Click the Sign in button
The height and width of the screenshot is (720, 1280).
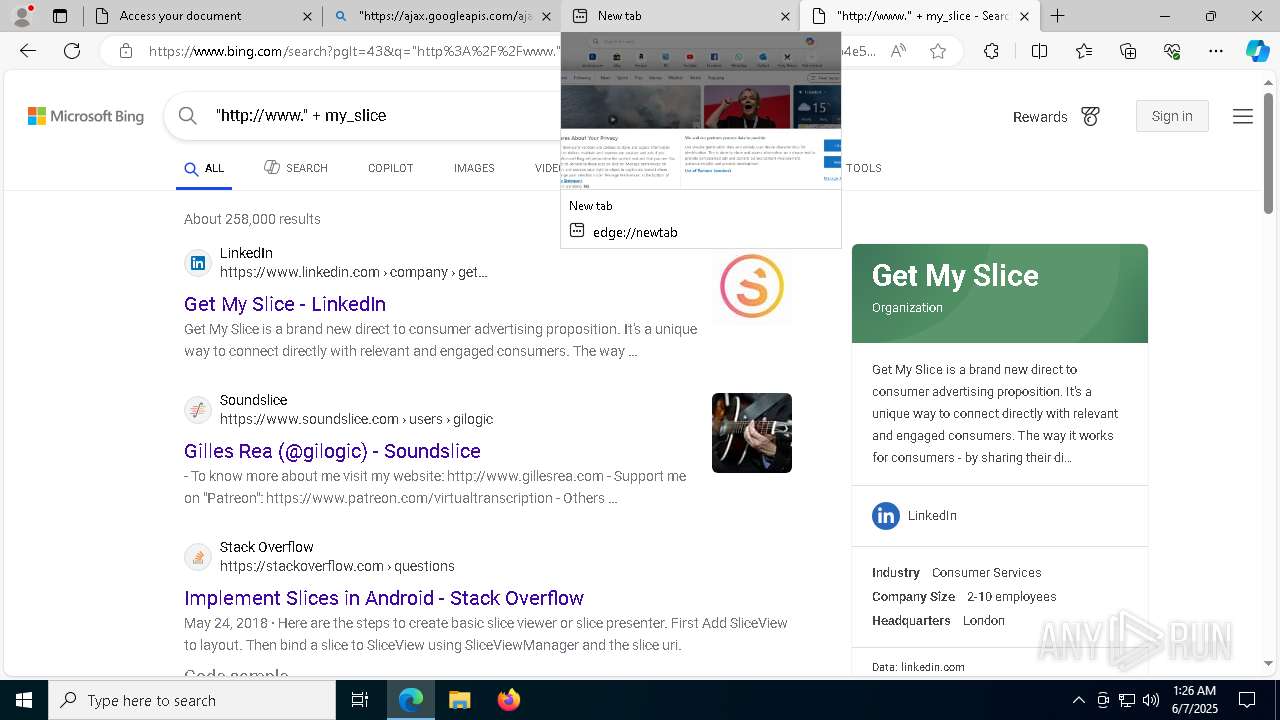[x=1172, y=116]
